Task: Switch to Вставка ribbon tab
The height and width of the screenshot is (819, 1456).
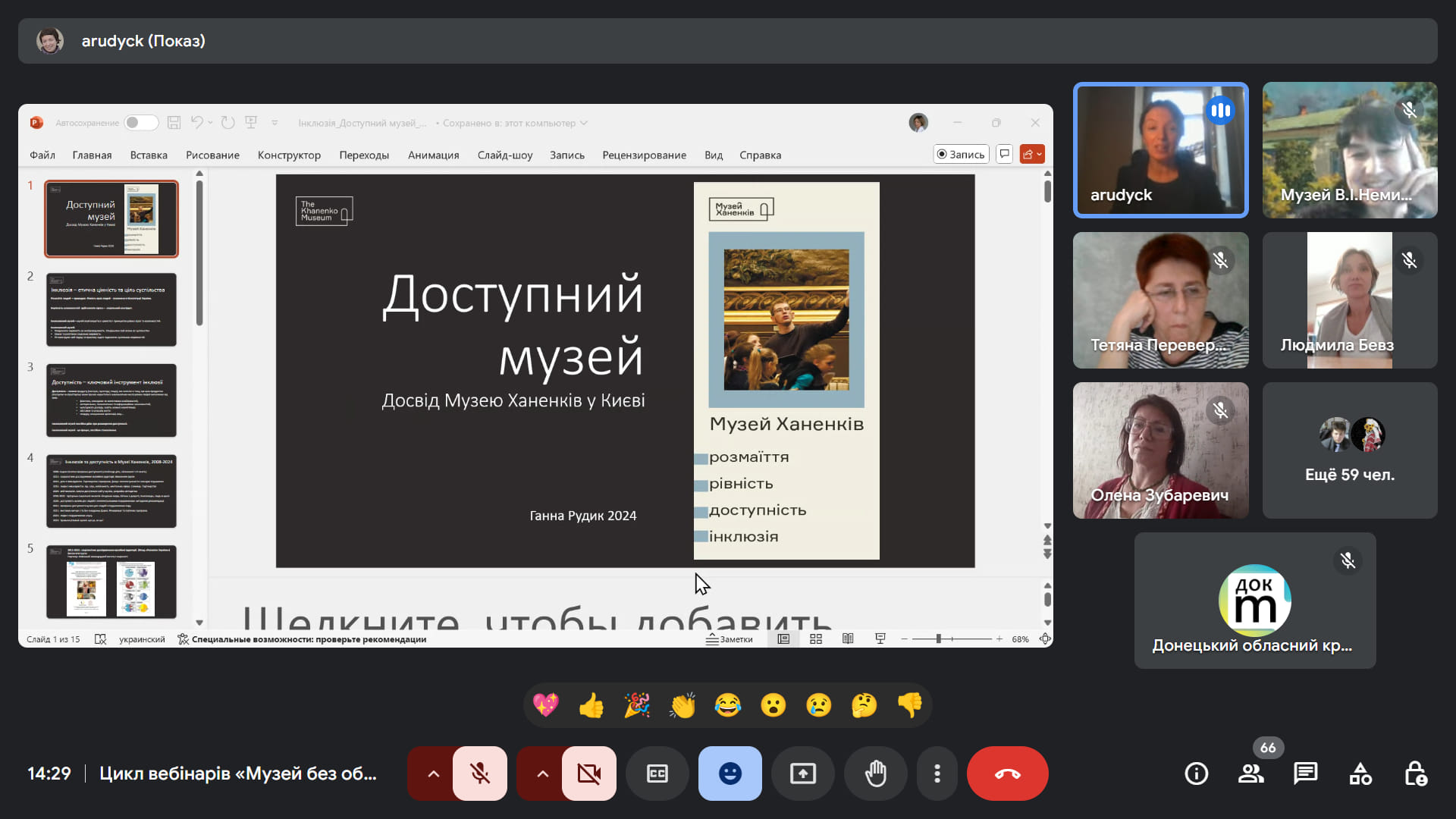Action: point(149,155)
